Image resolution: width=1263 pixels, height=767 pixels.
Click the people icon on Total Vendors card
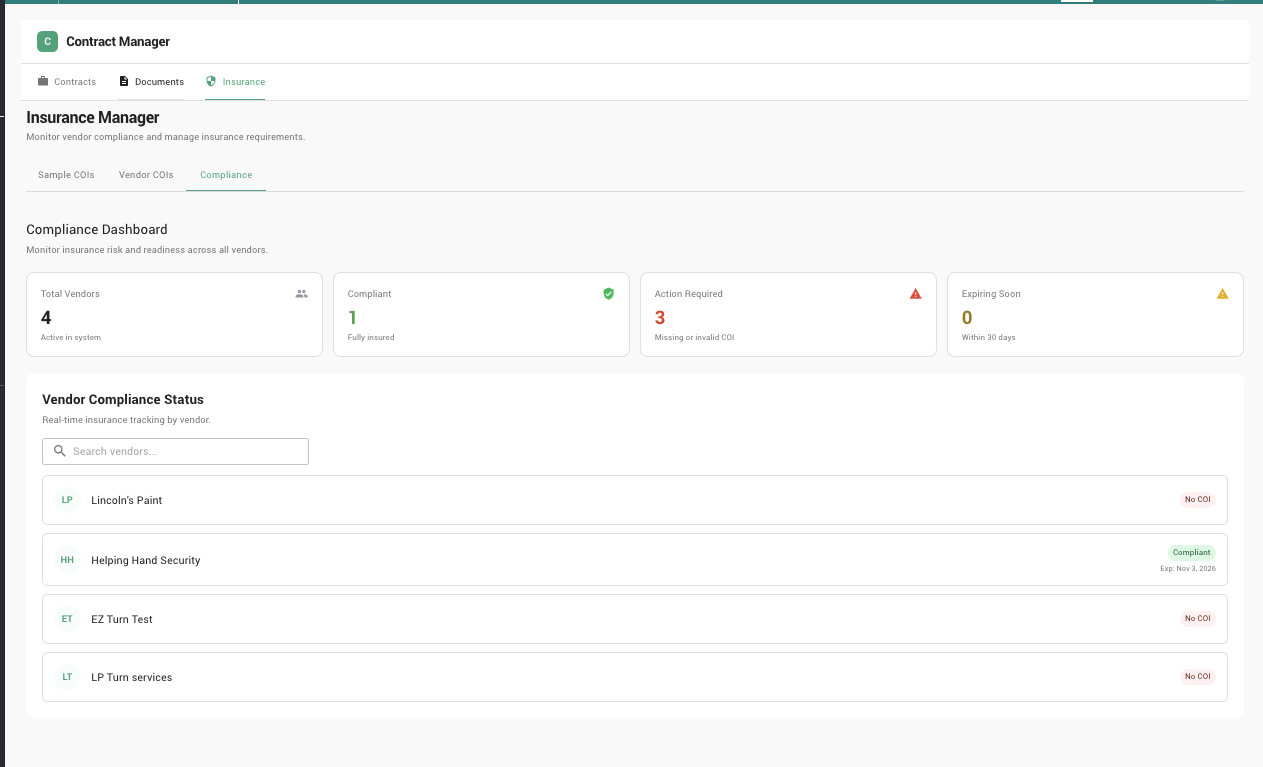click(x=302, y=294)
